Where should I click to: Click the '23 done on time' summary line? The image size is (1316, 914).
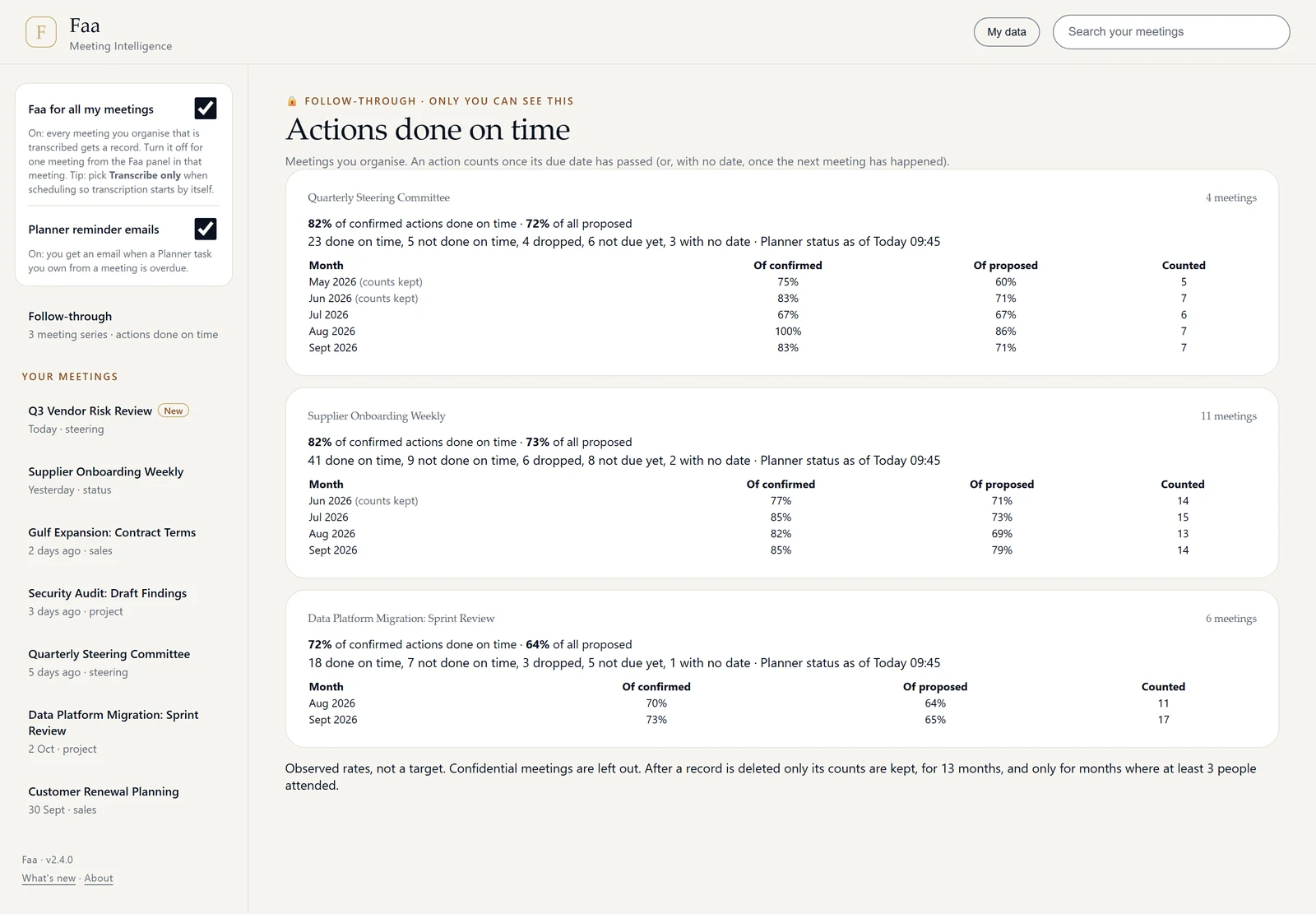(x=624, y=242)
